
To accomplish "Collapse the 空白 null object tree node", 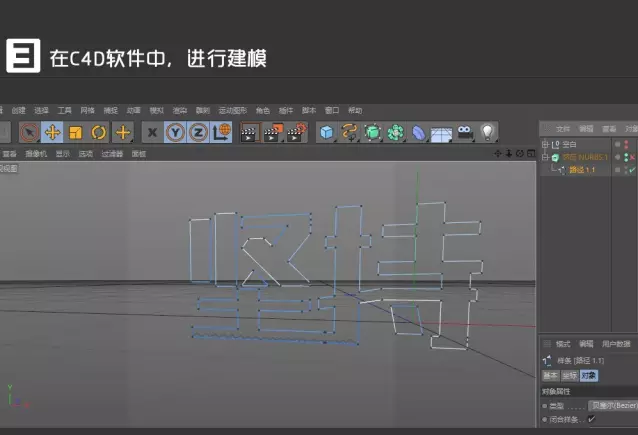I will tap(545, 144).
